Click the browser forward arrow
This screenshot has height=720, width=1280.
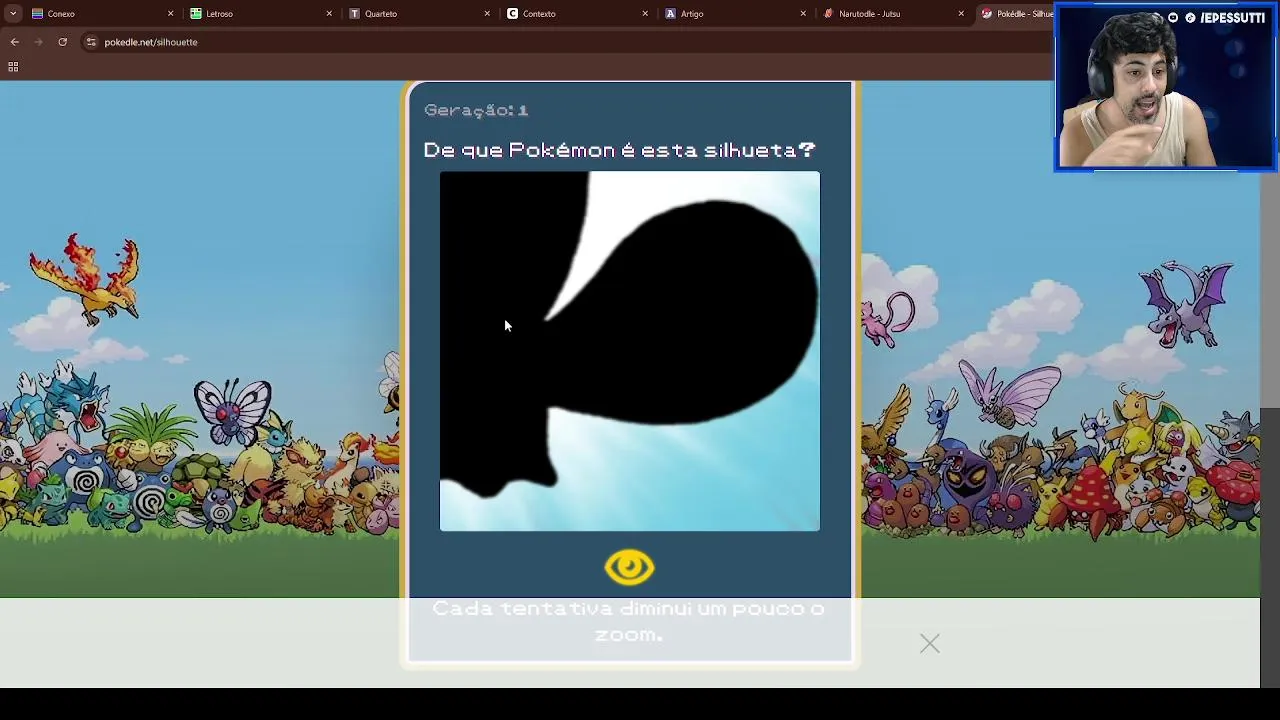(38, 42)
